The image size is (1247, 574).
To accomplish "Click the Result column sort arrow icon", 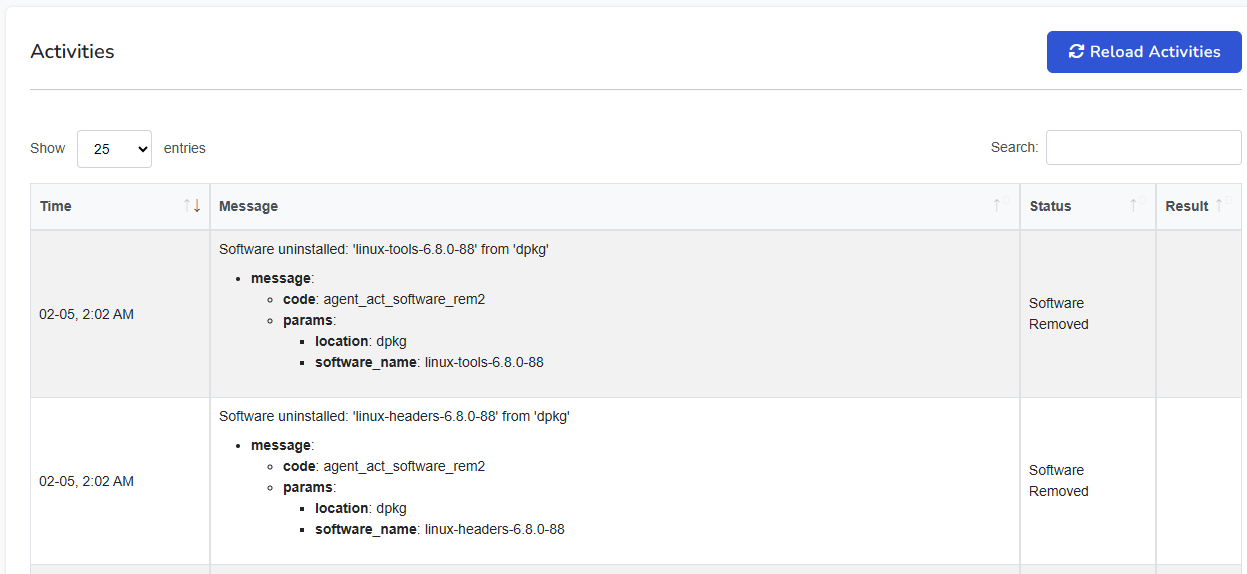I will click(x=1219, y=206).
